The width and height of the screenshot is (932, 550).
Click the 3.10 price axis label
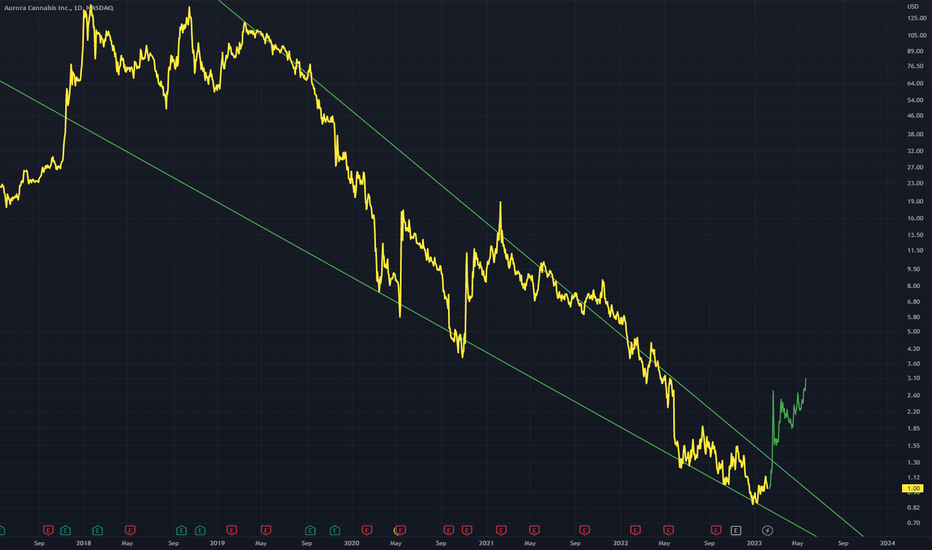tap(914, 378)
